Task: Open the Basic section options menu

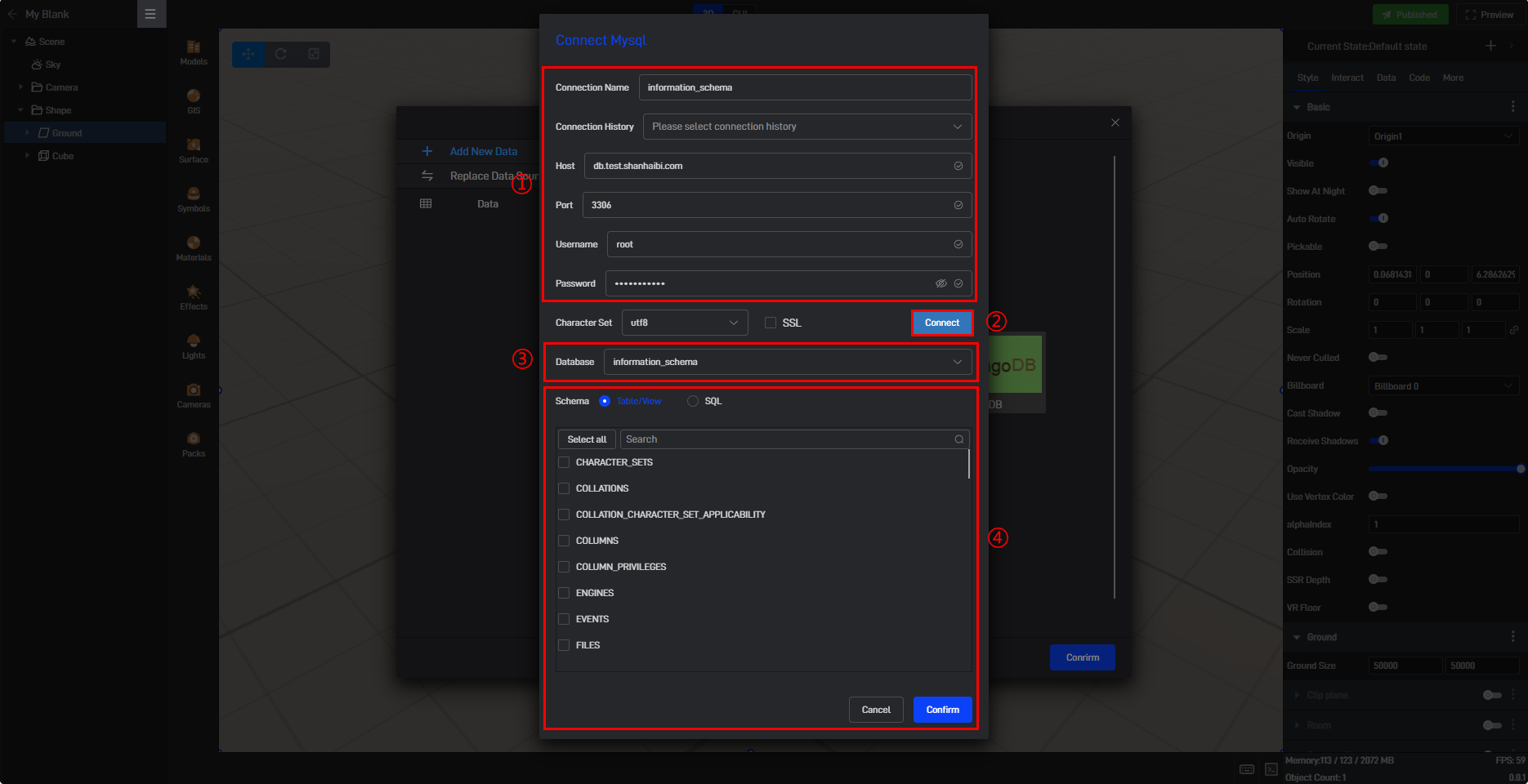Action: pyautogui.click(x=1512, y=107)
